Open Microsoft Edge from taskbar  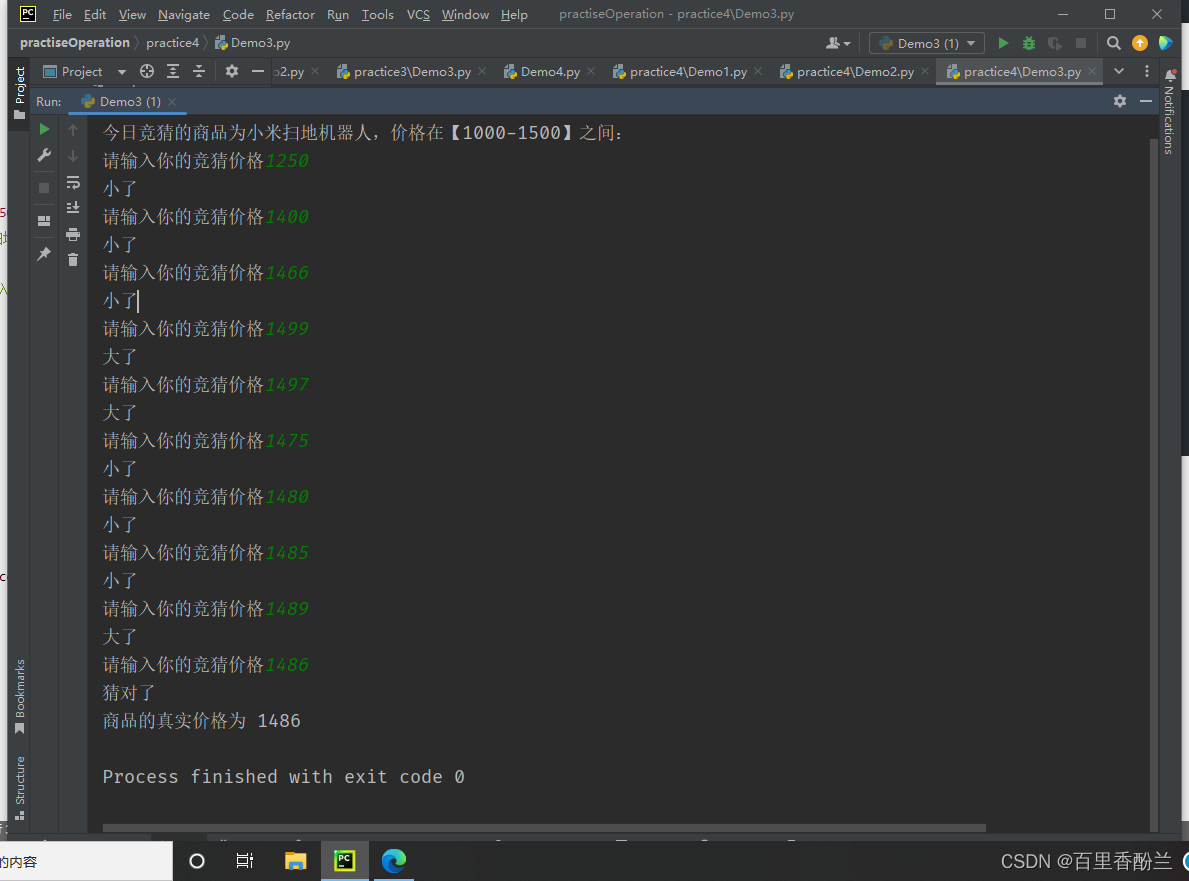[394, 861]
